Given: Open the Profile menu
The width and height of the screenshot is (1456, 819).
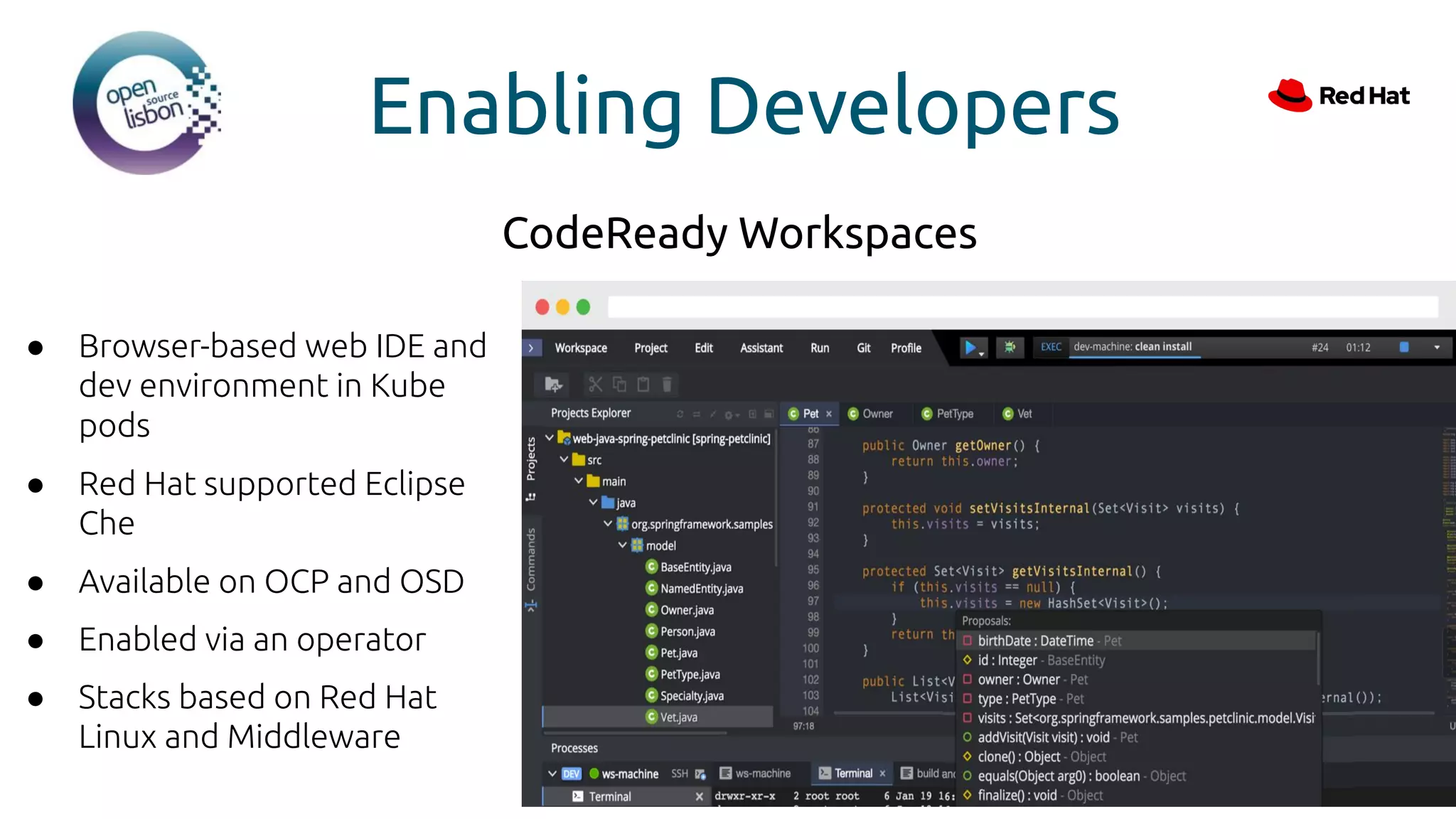Looking at the screenshot, I should pyautogui.click(x=906, y=348).
